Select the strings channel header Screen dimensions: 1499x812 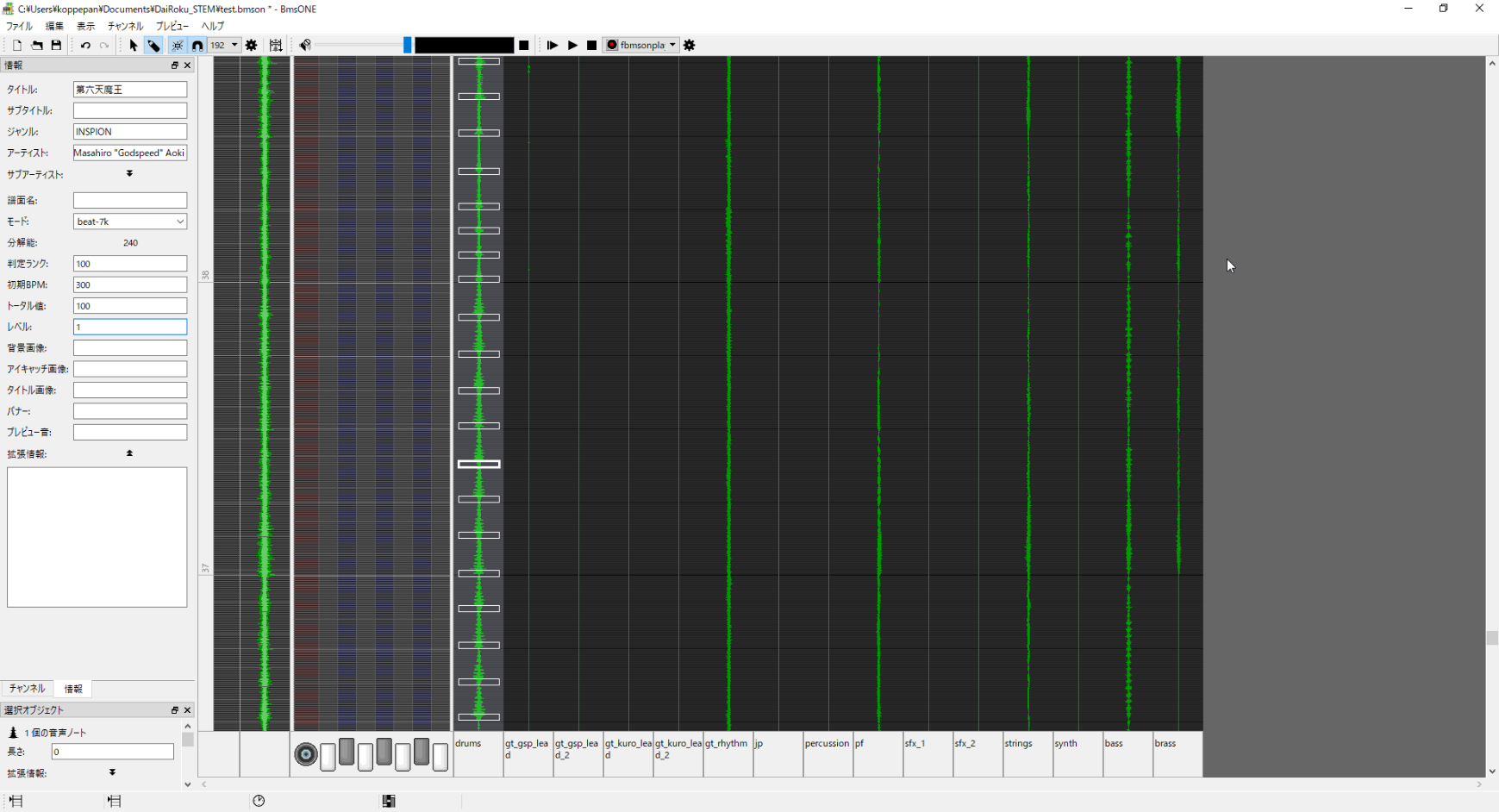click(x=1028, y=754)
